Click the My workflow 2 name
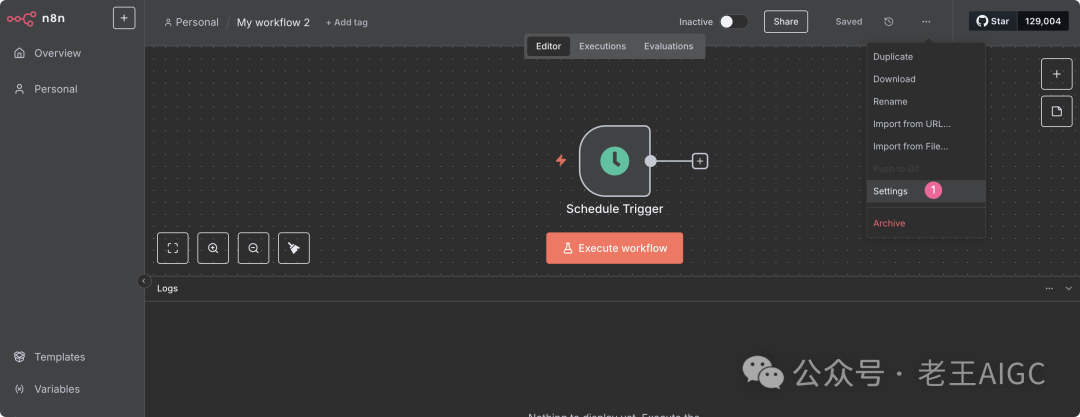This screenshot has height=417, width=1080. [x=273, y=22]
